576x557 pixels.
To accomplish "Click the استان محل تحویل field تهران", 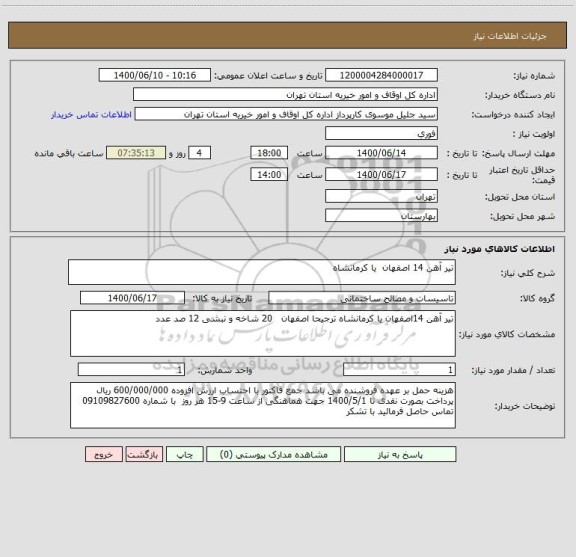I will pos(381,196).
